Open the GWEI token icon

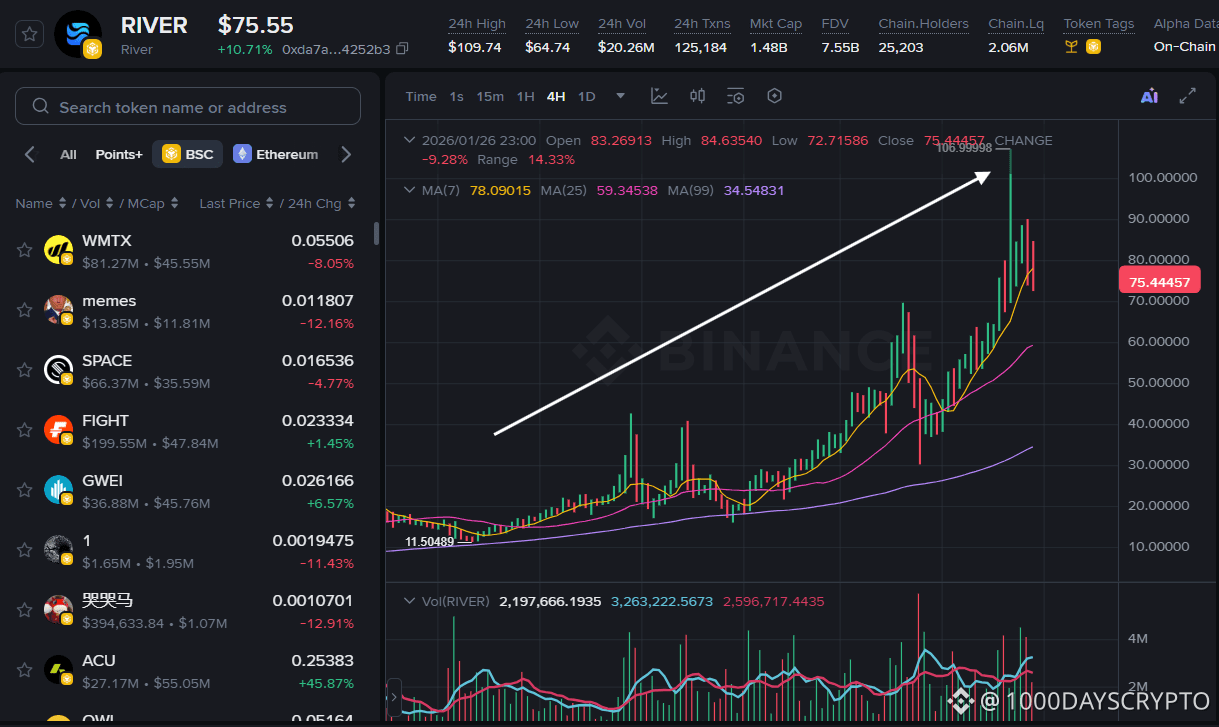click(59, 490)
